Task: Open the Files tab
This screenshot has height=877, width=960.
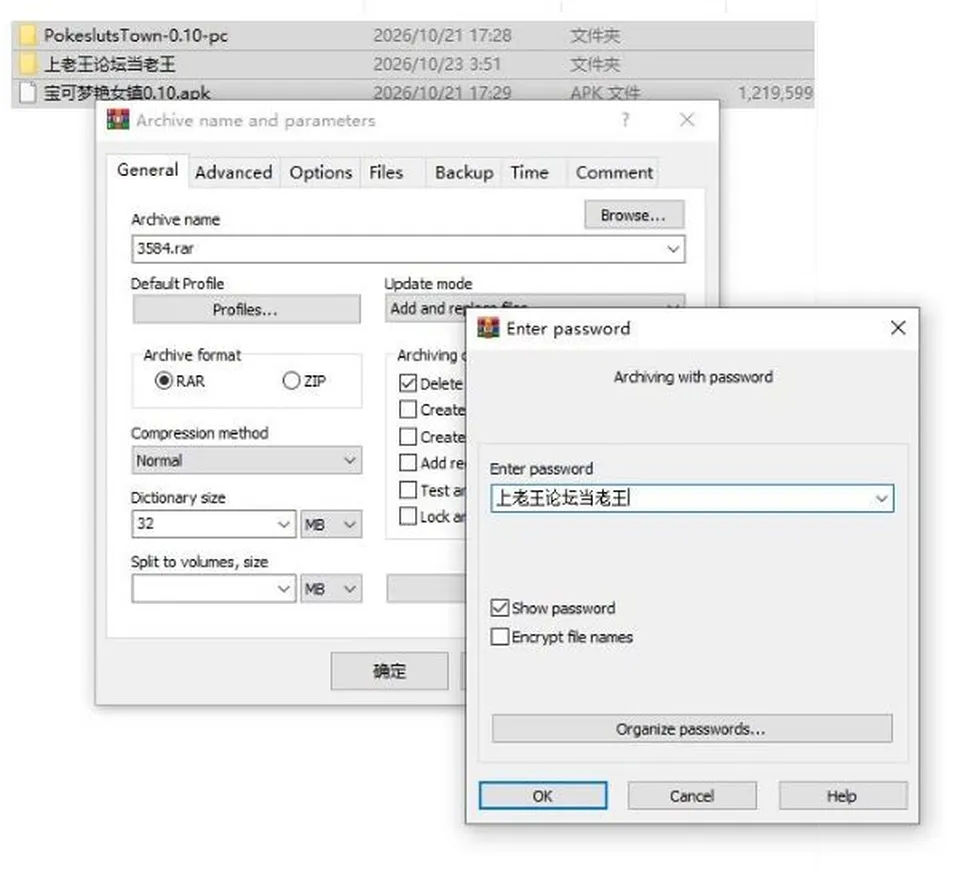Action: pos(386,173)
